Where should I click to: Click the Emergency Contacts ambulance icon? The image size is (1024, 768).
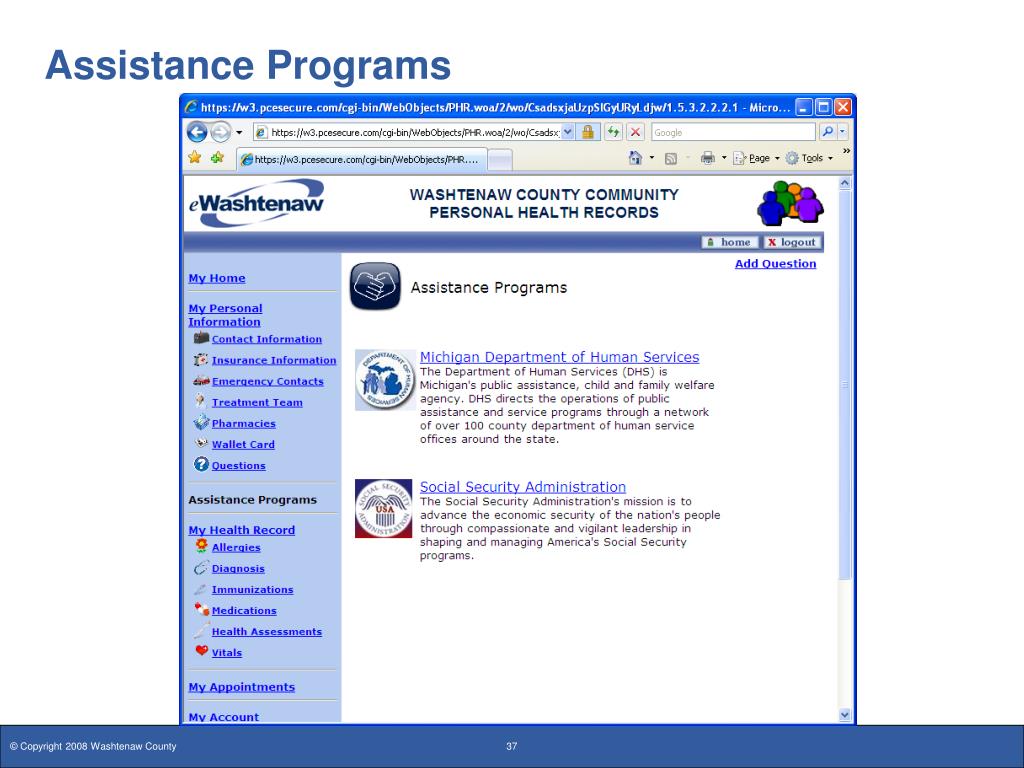coord(201,380)
